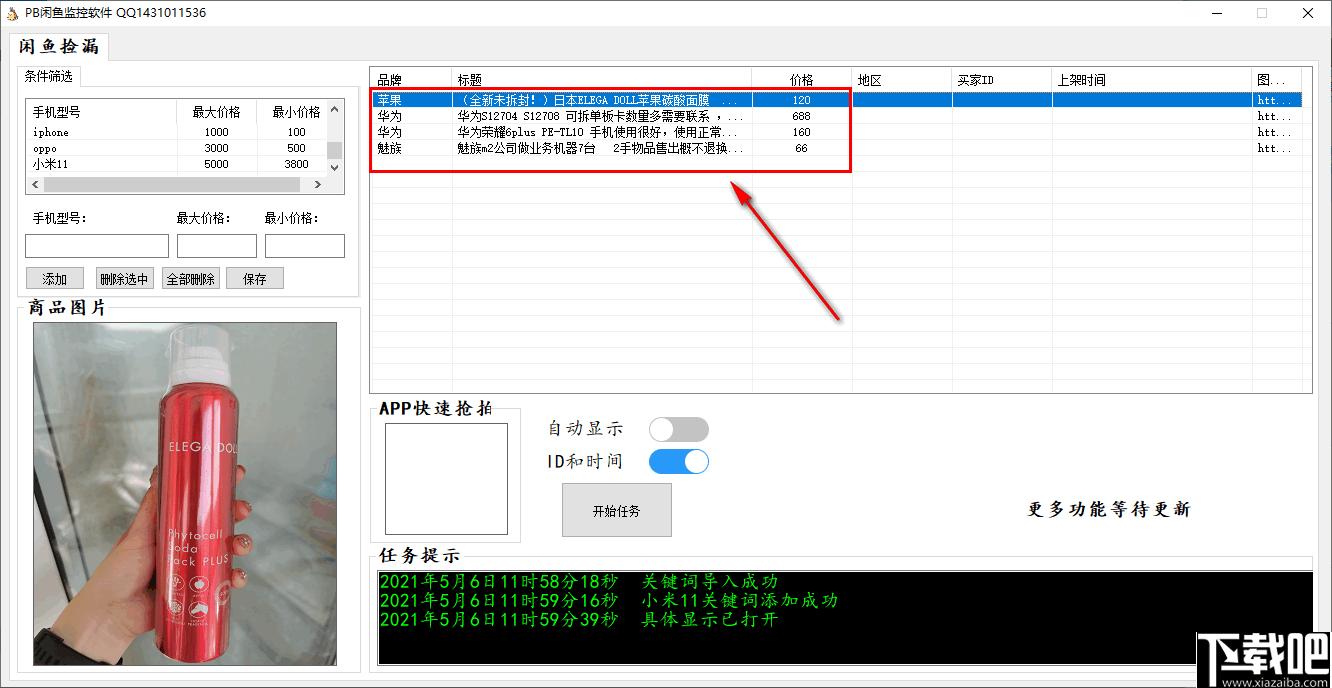This screenshot has height=688, width=1332.
Task: Click the 上架时间 column header
Action: [x=1152, y=80]
